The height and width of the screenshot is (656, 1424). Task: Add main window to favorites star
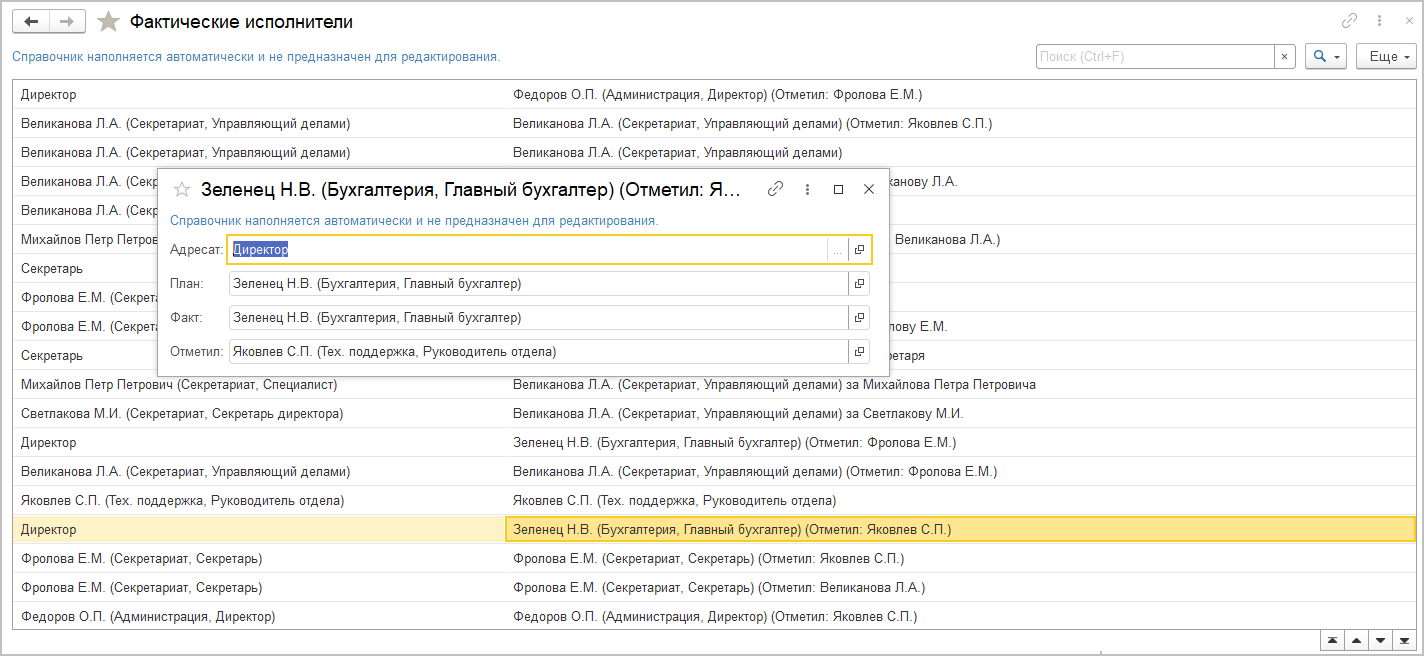108,22
